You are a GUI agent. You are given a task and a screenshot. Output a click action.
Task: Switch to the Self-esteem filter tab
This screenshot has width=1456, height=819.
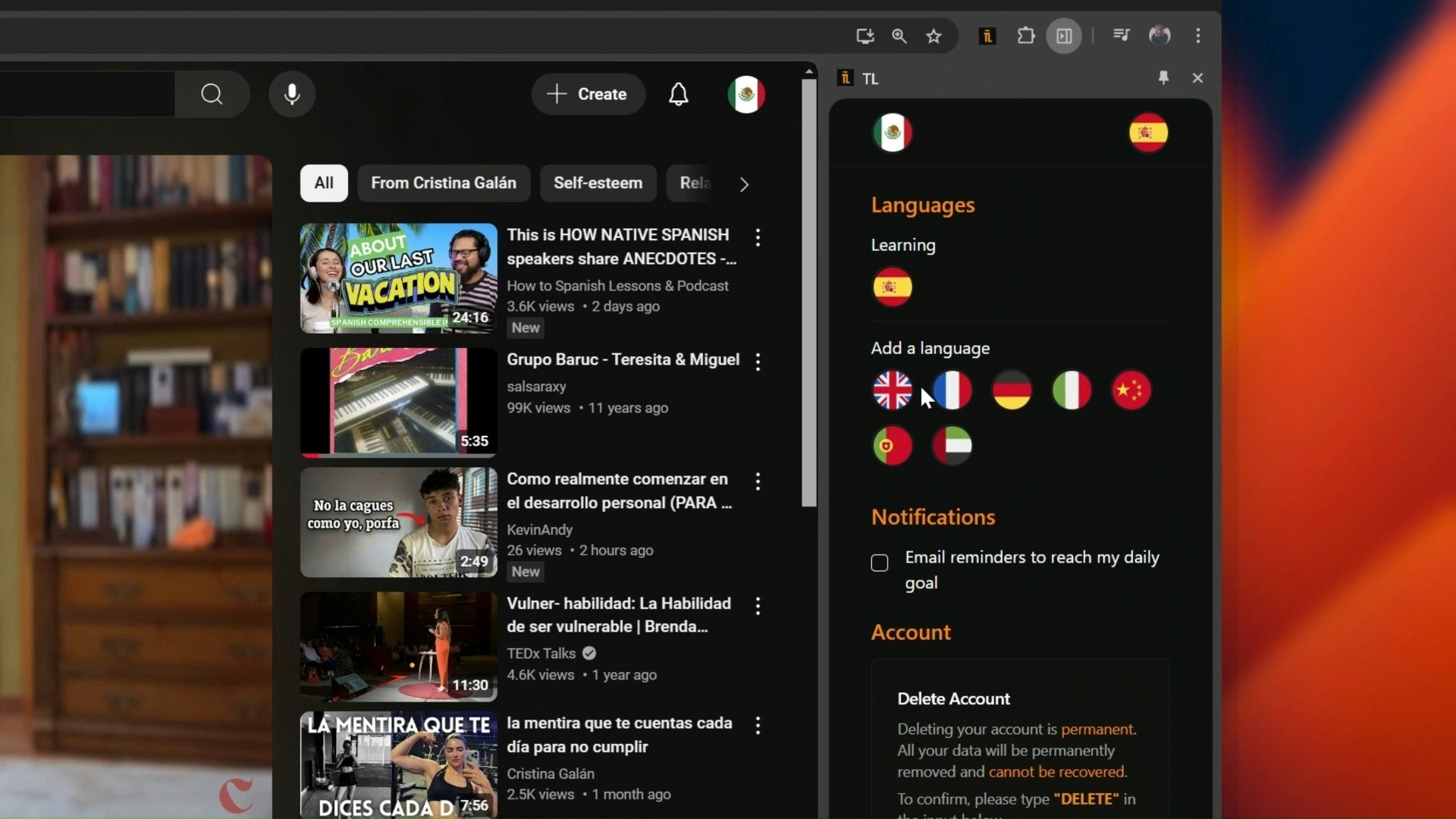coord(598,183)
